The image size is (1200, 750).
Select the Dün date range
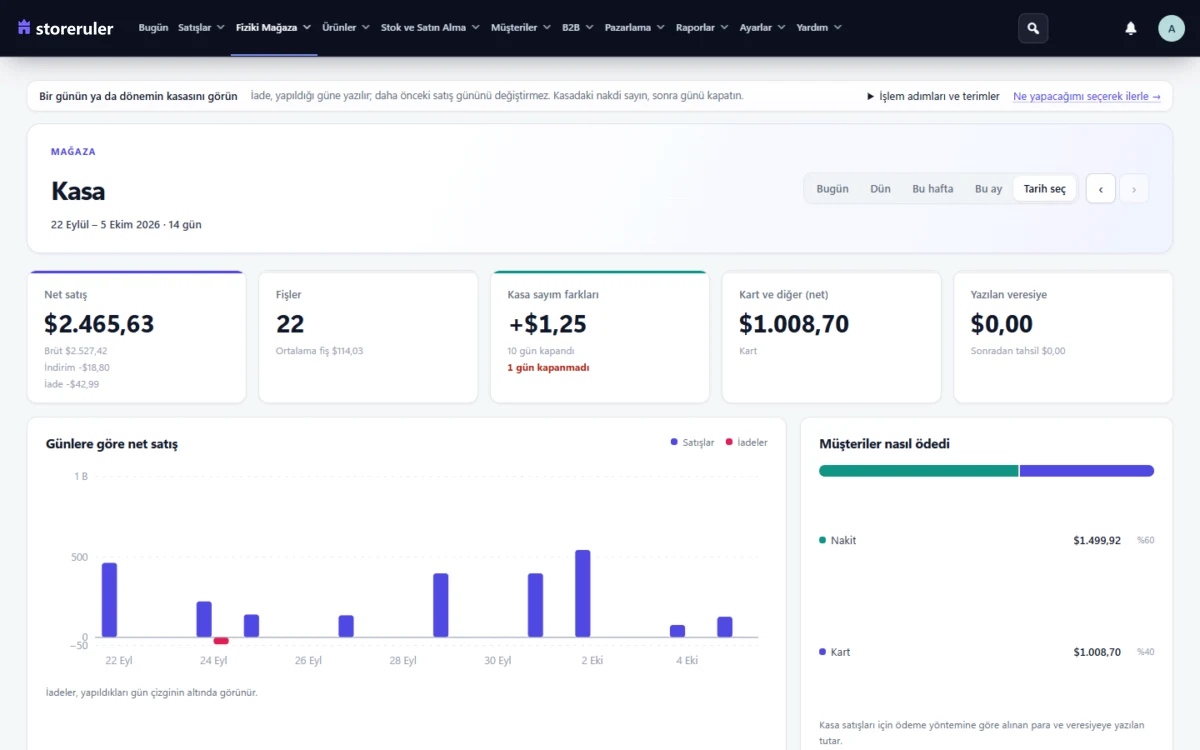click(x=880, y=189)
